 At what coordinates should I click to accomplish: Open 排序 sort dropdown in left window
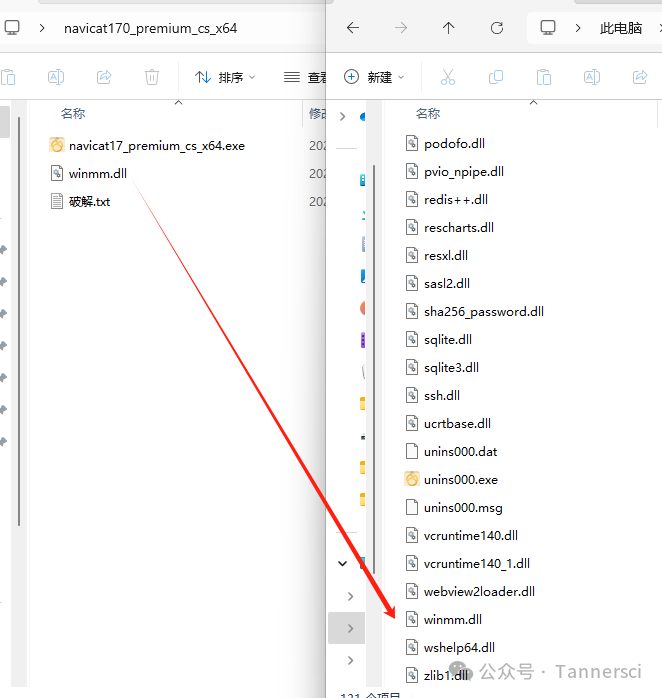tap(225, 77)
